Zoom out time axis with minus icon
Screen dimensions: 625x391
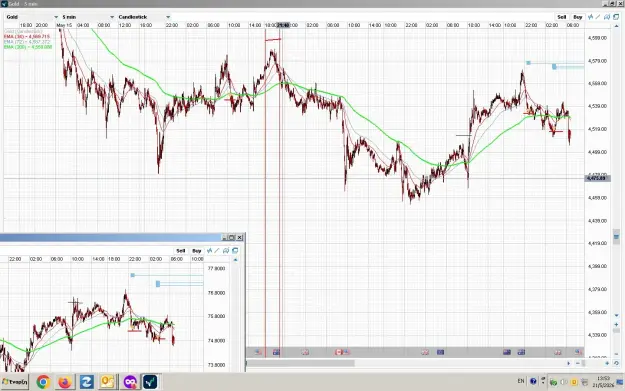point(578,363)
